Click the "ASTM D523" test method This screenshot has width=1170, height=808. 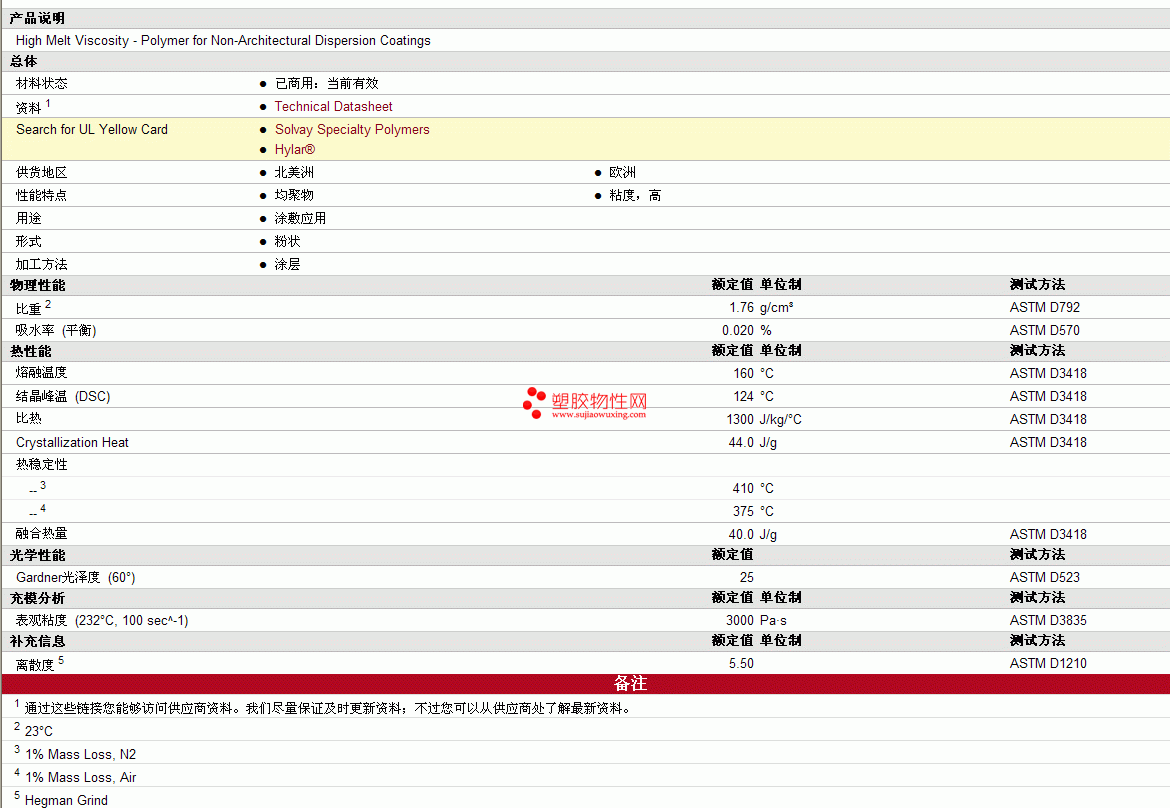pos(1045,578)
